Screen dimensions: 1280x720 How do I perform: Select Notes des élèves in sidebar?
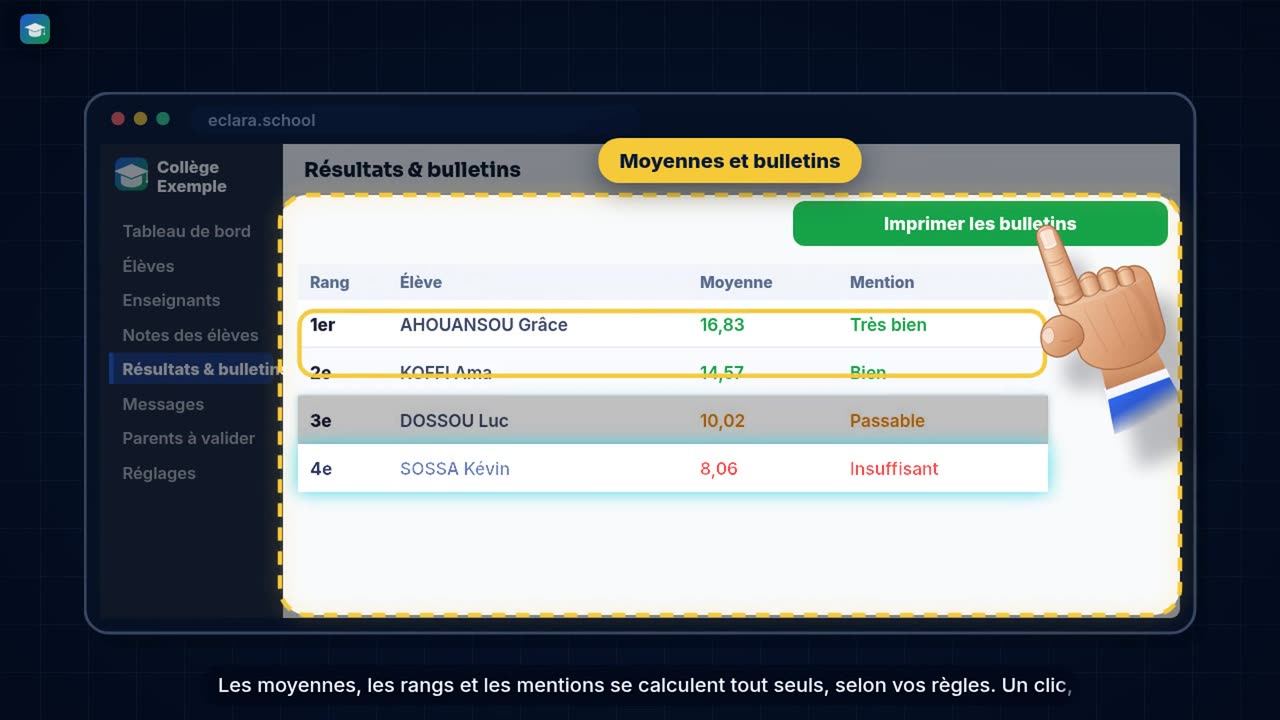[x=190, y=335]
